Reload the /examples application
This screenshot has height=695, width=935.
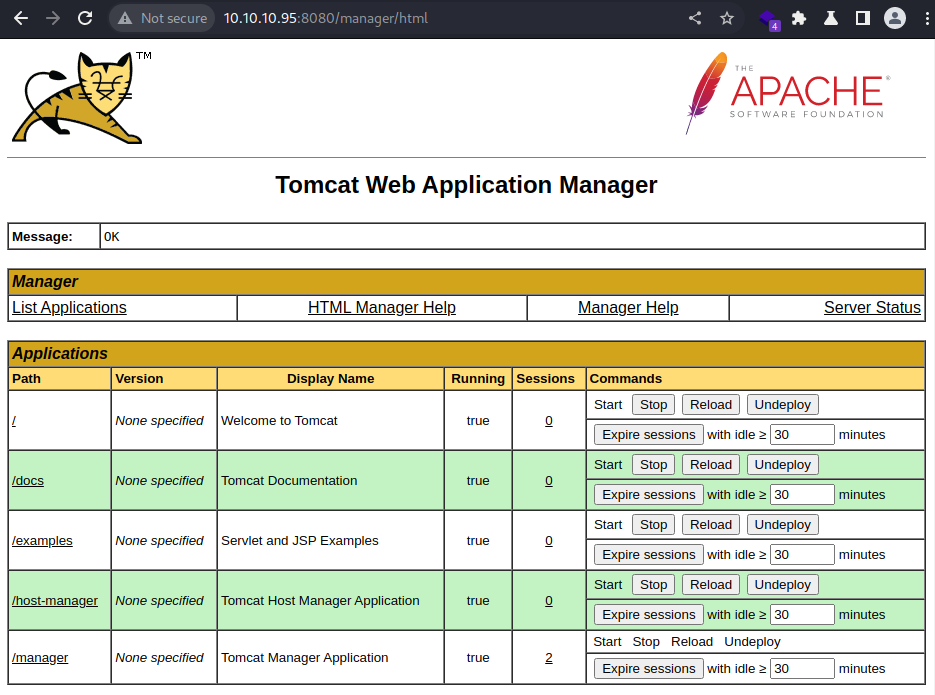(x=711, y=525)
